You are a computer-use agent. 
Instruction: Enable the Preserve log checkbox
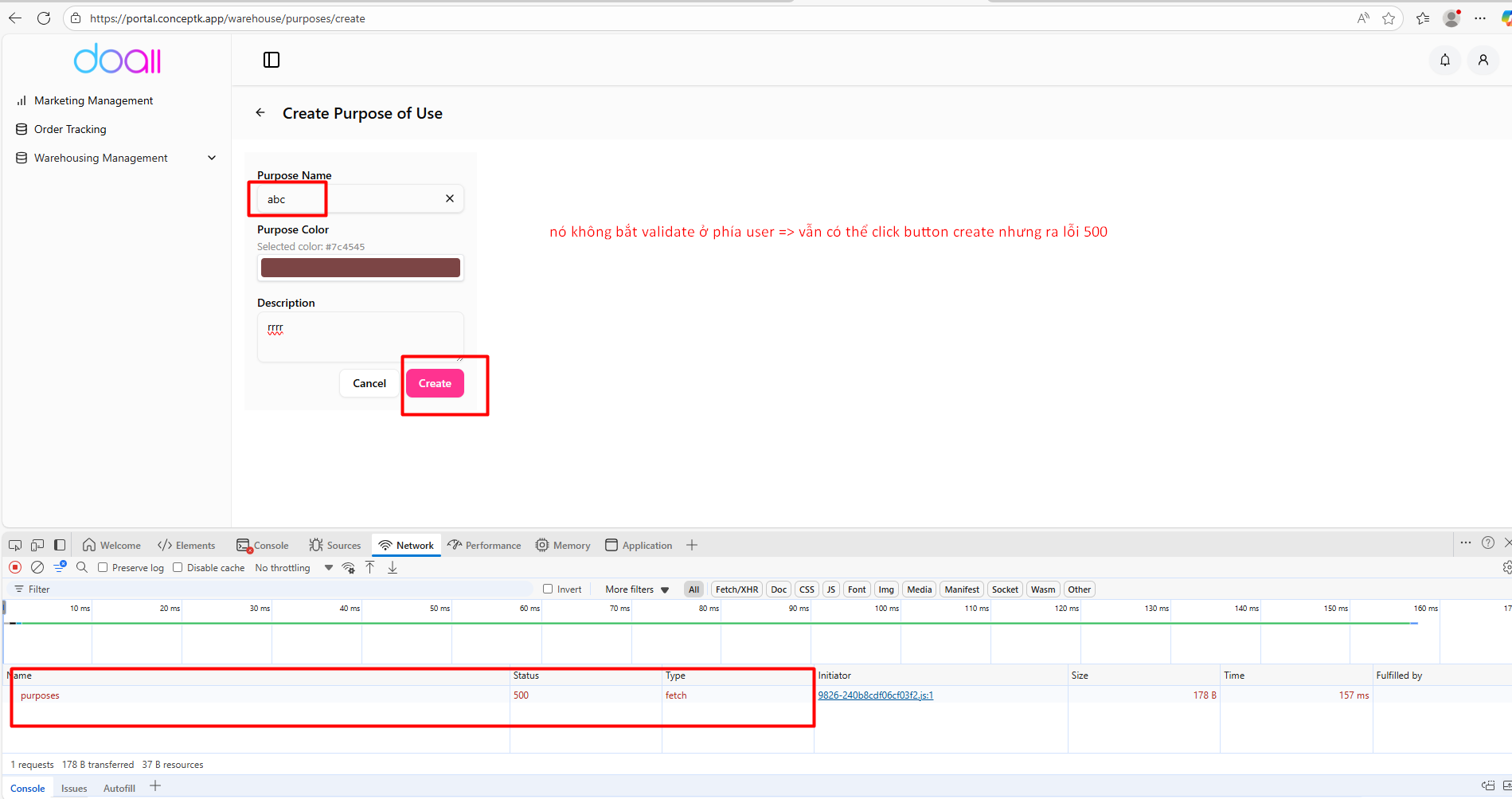coord(103,567)
